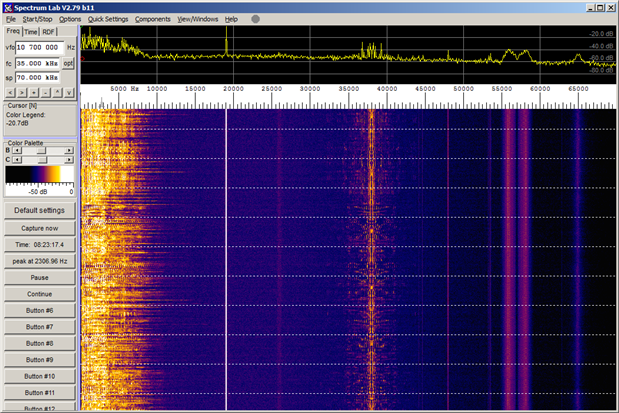The image size is (619, 413).
Task: Pause the spectrum display
Action: (39, 277)
